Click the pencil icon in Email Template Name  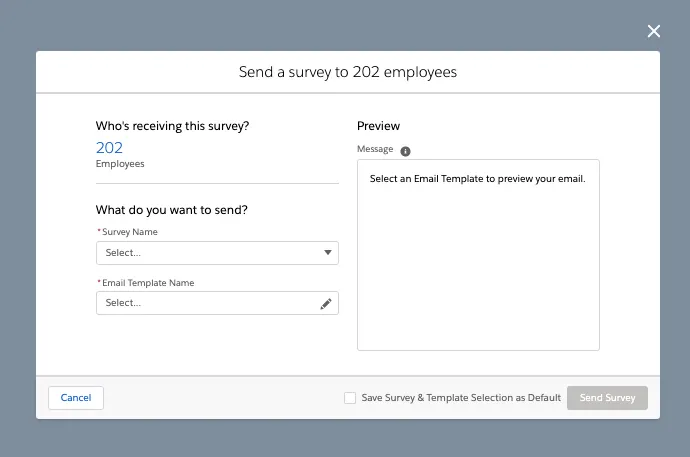[326, 303]
